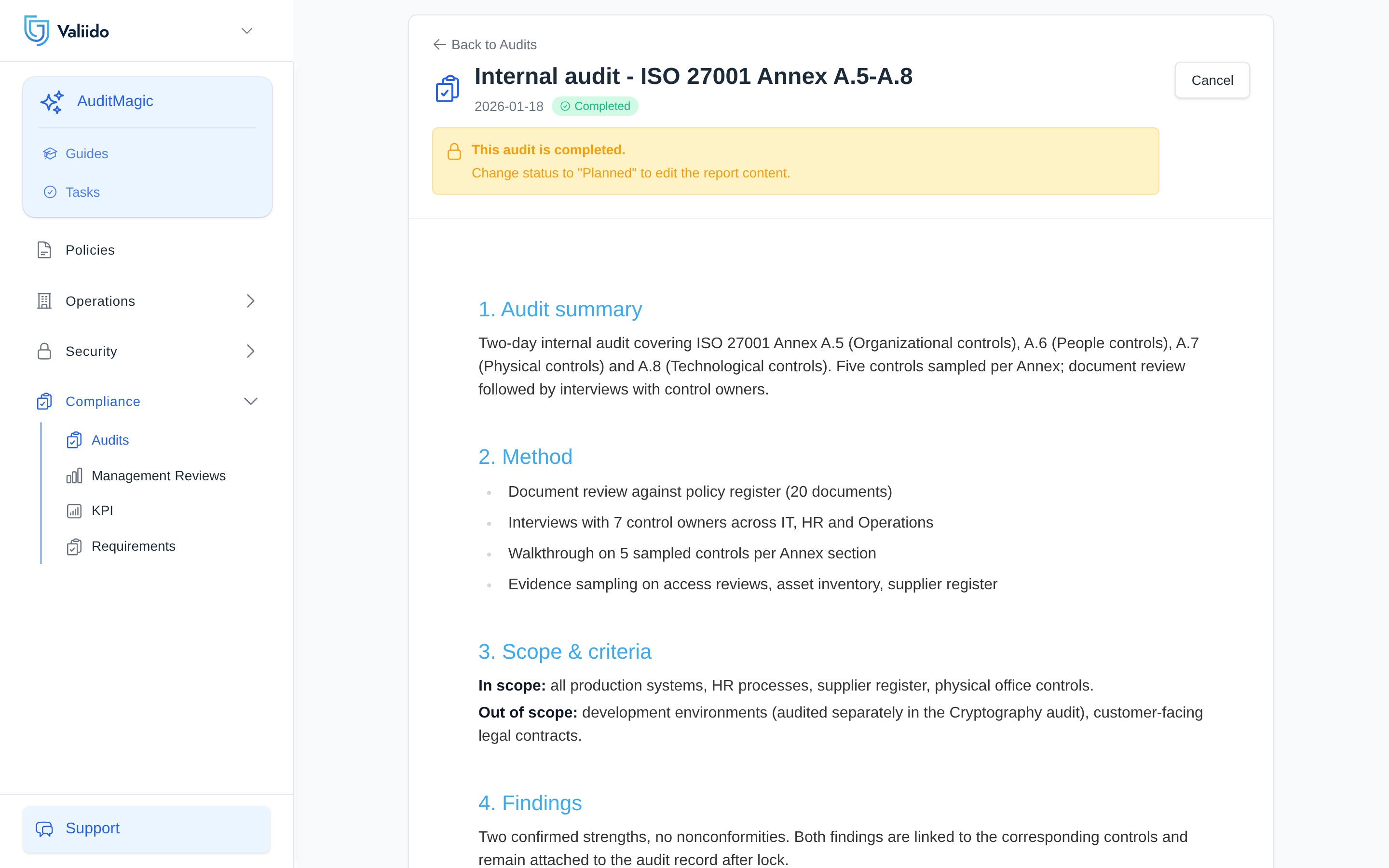Click the AuditMagic sparkle icon
This screenshot has width=1389, height=868.
pos(52,102)
